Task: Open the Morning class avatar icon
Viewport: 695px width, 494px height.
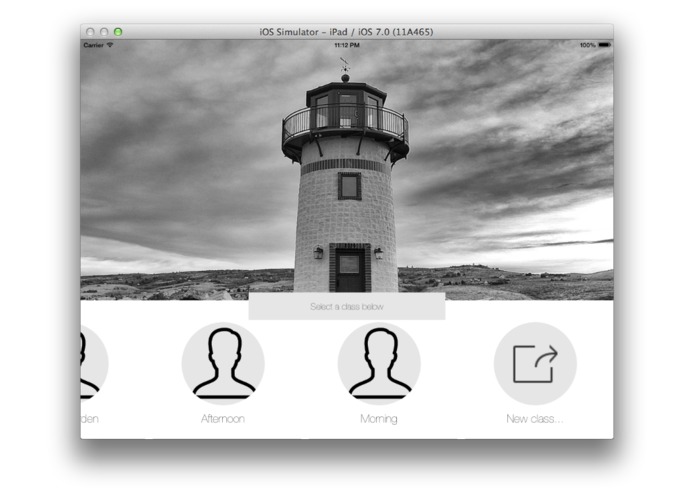Action: click(x=379, y=363)
